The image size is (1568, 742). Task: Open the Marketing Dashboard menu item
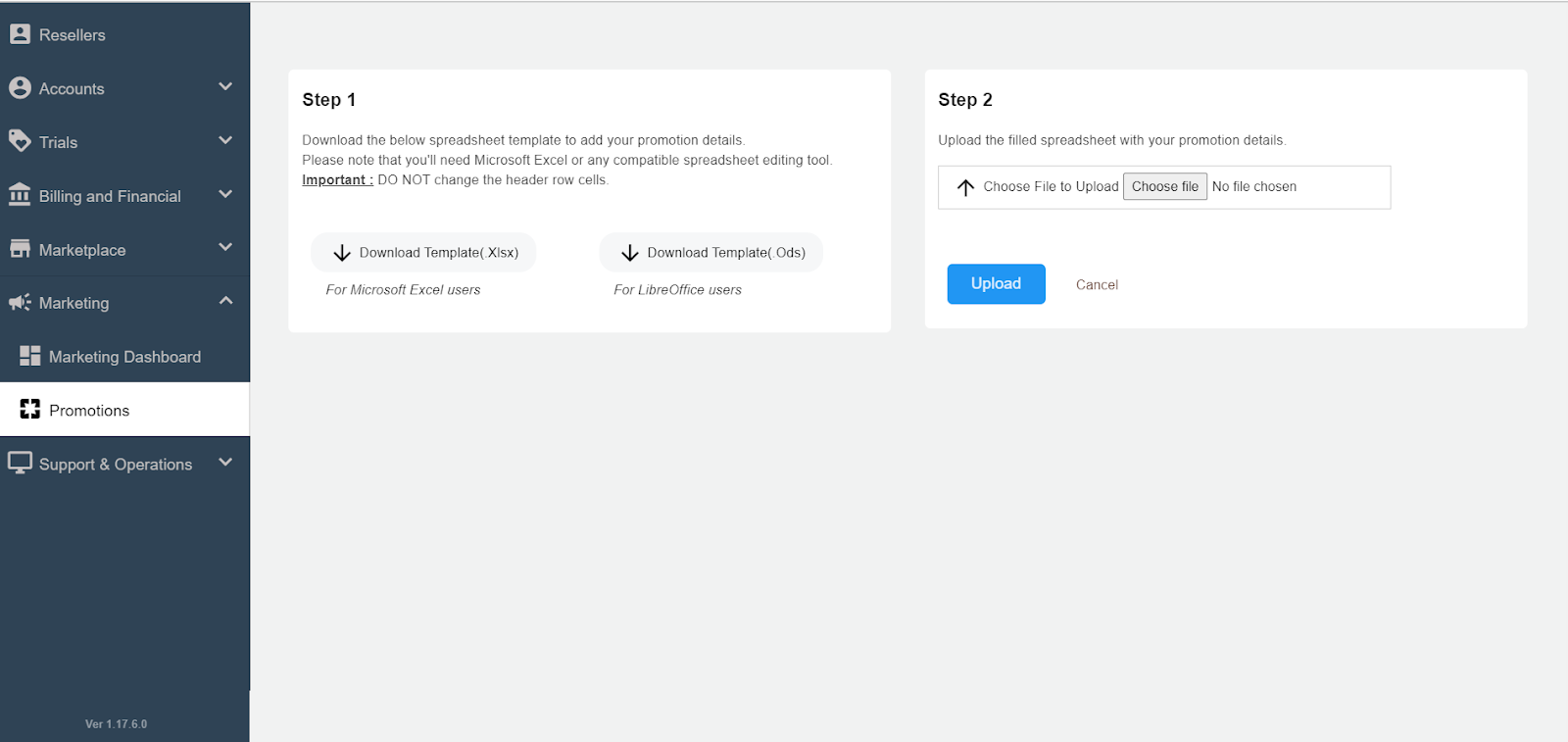point(124,357)
